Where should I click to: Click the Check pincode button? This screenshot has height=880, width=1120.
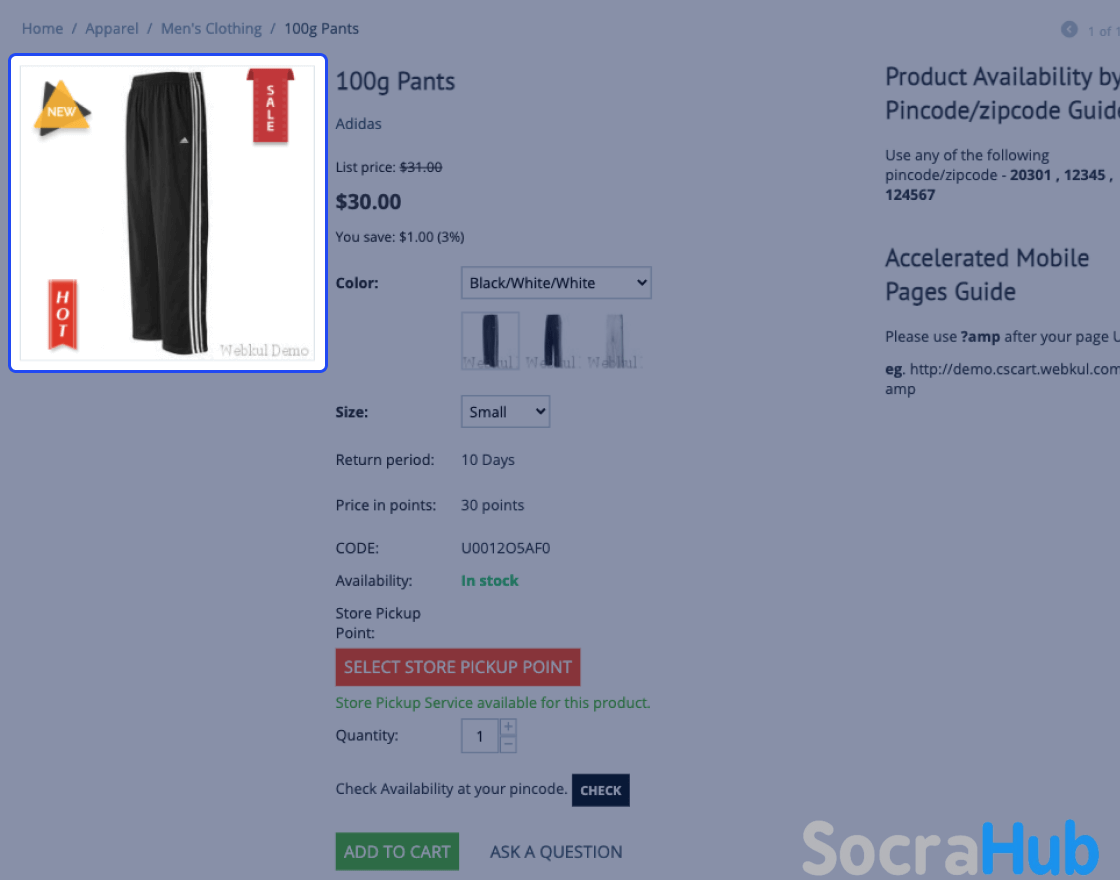click(600, 790)
